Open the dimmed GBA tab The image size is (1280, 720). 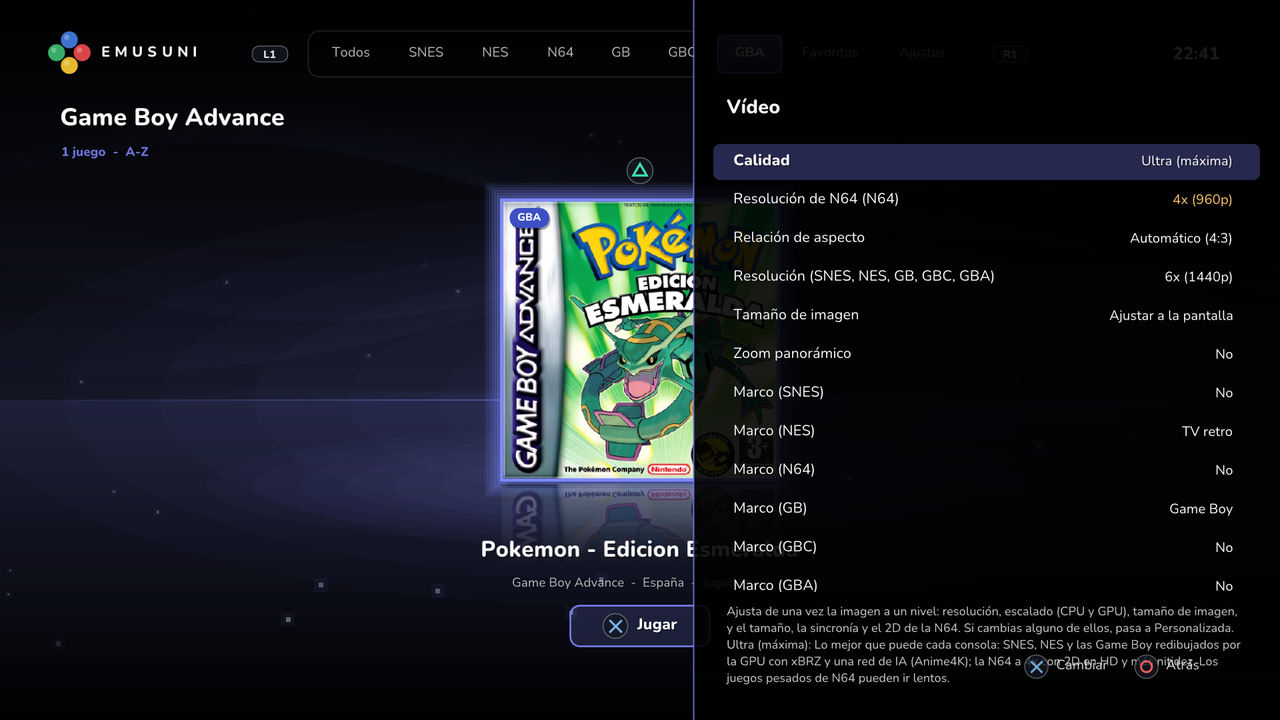[x=749, y=53]
